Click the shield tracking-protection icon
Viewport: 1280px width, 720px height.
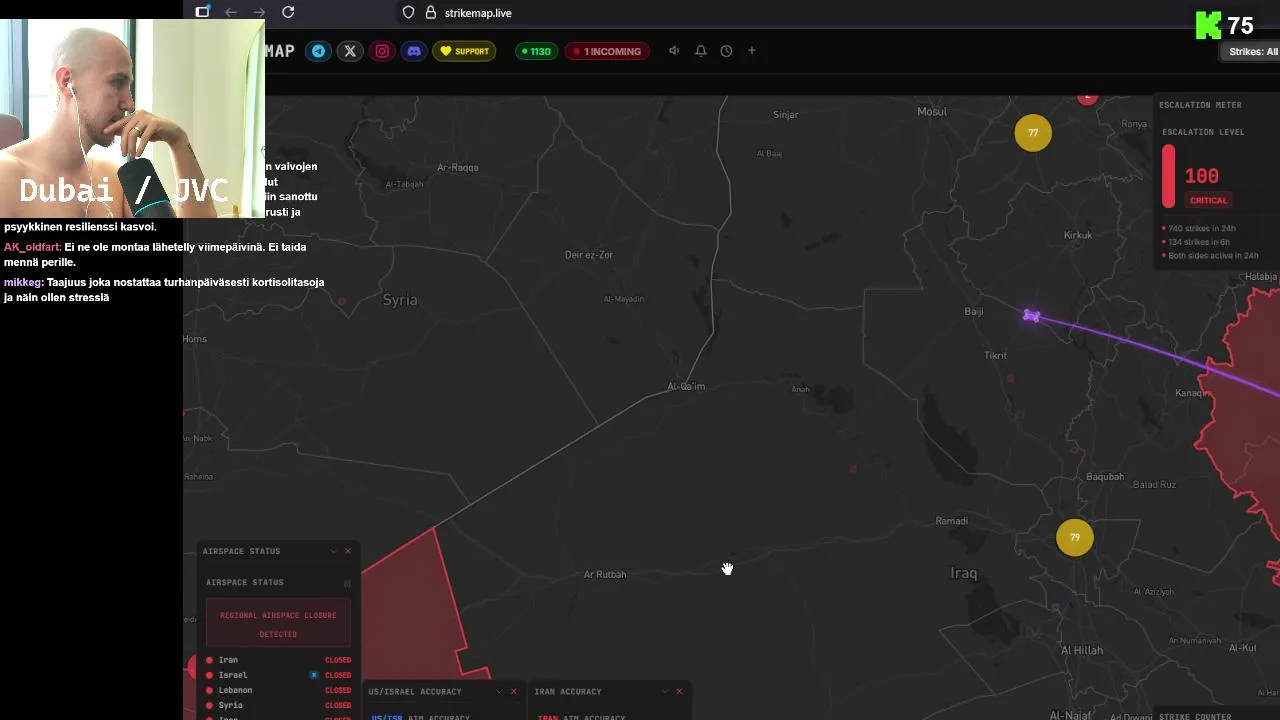point(408,12)
